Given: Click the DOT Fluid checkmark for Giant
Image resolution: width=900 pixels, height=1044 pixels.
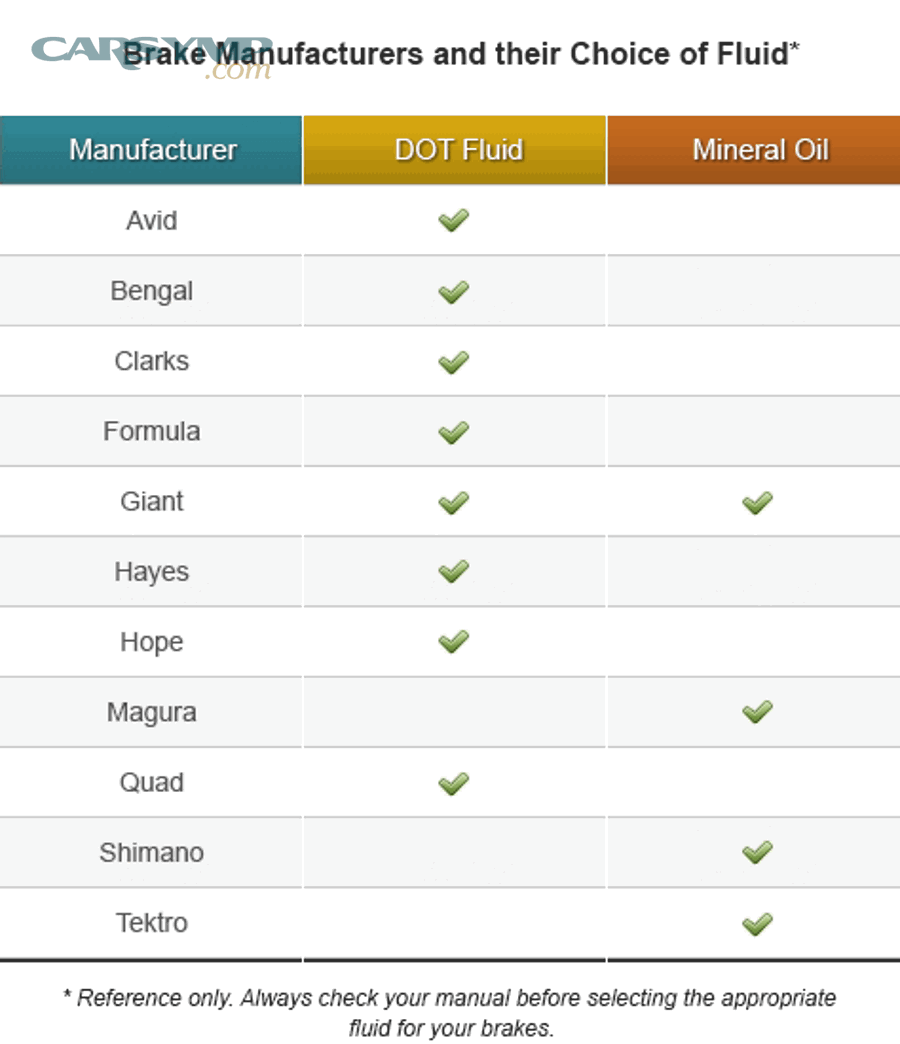Looking at the screenshot, I should 453,502.
